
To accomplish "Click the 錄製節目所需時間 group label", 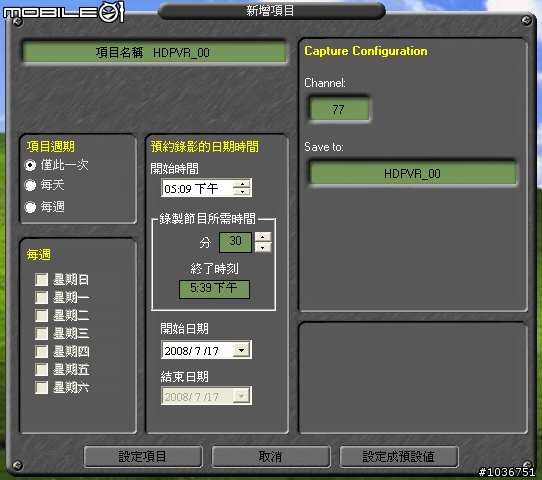I will click(x=207, y=219).
